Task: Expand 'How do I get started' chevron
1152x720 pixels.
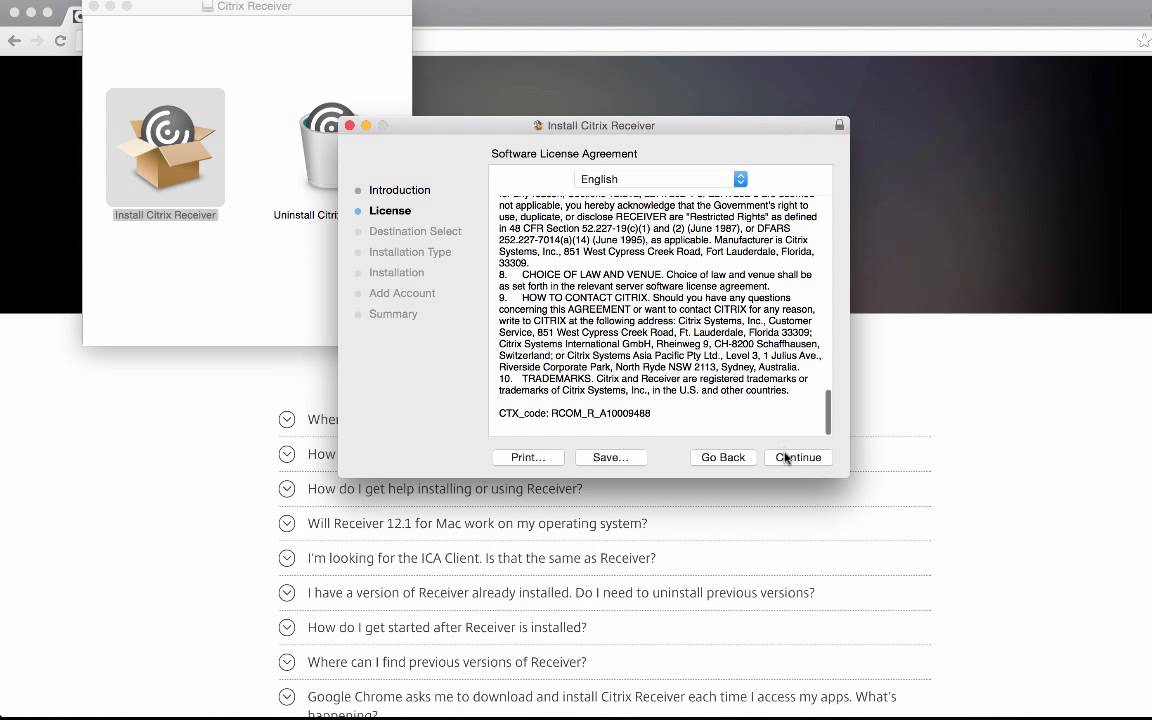Action: click(287, 627)
